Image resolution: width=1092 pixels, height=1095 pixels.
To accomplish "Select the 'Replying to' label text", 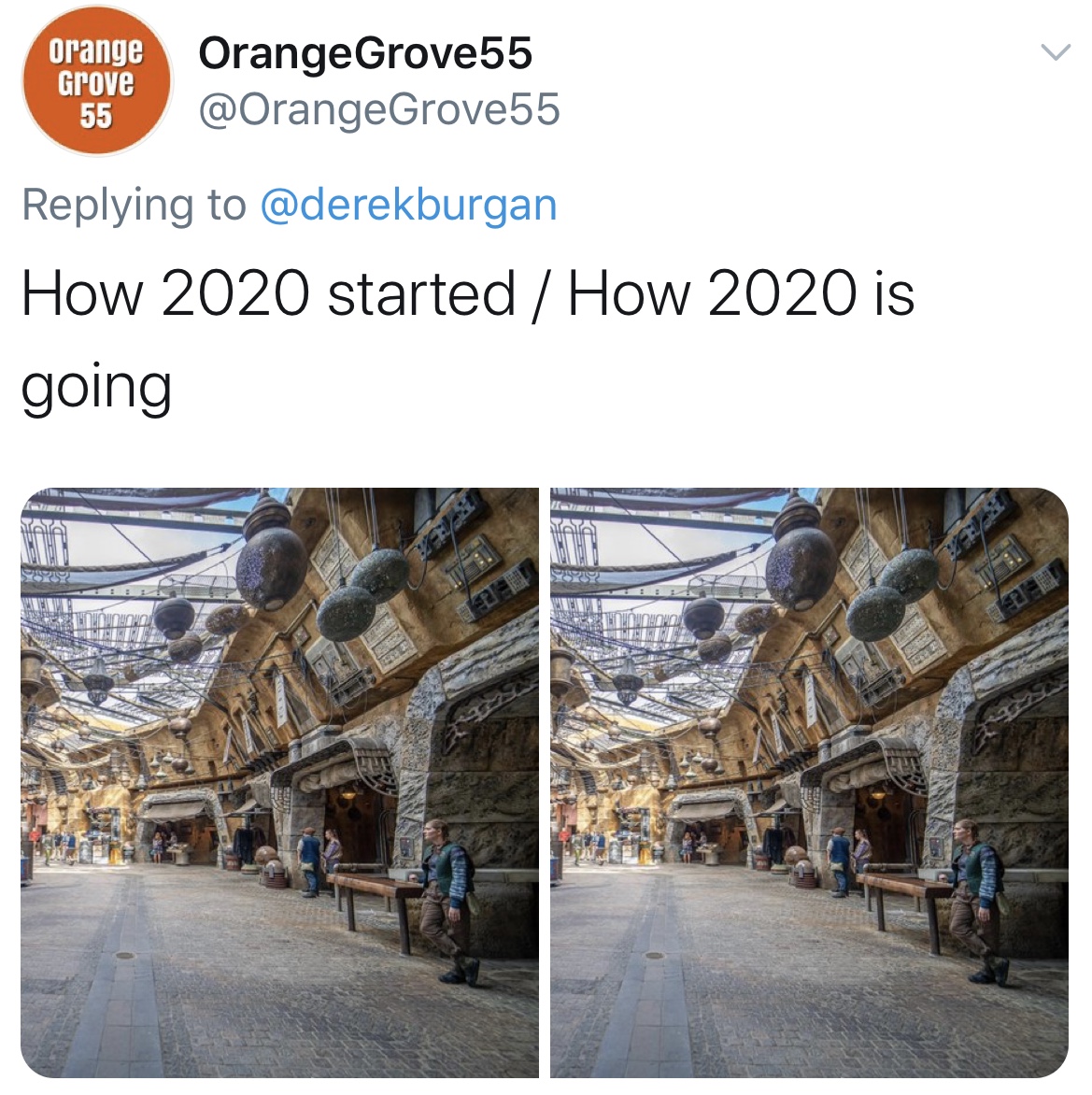I will (x=135, y=205).
